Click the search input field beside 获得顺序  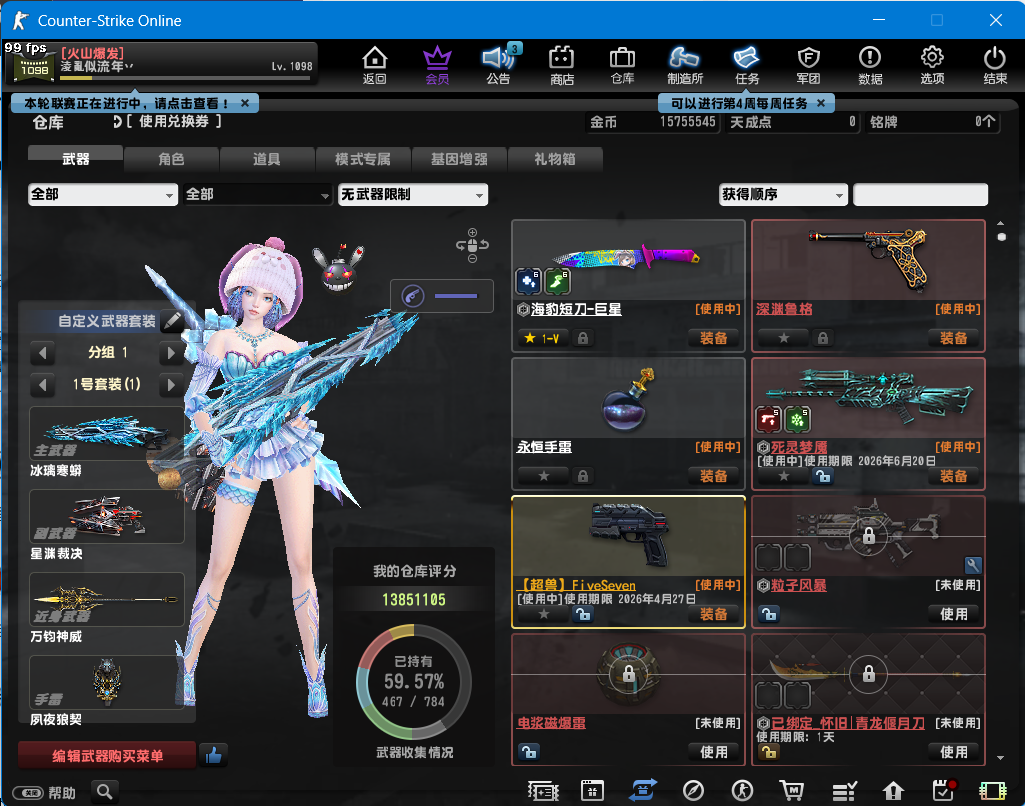[920, 194]
